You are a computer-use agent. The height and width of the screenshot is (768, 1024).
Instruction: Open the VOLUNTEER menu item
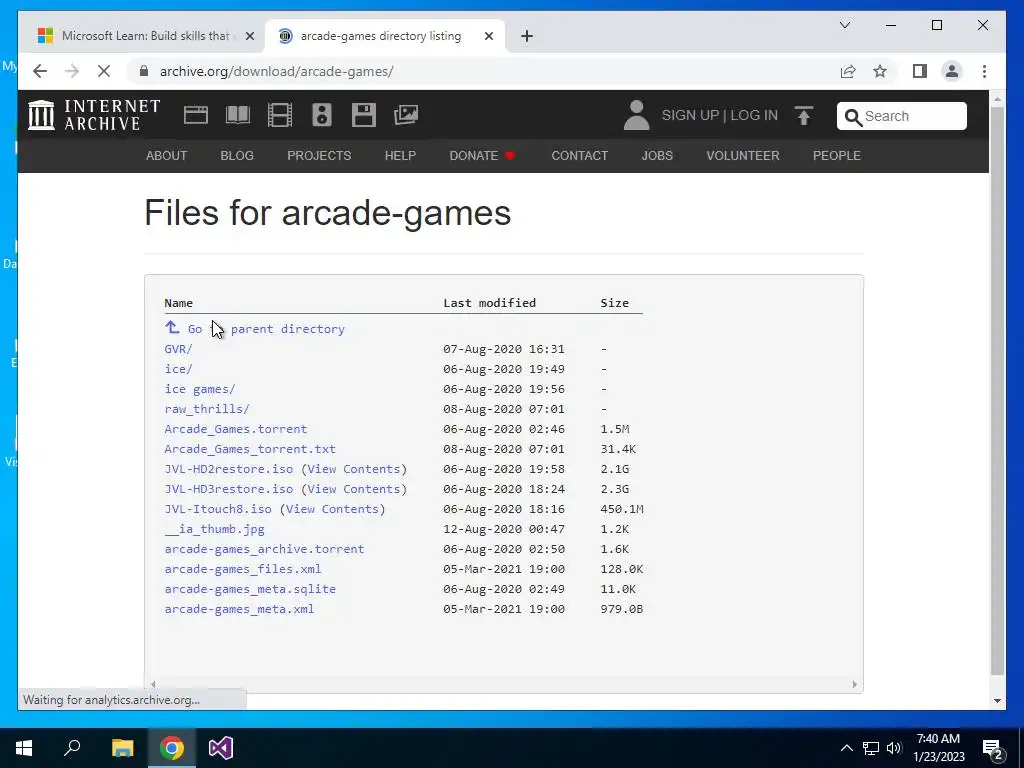(743, 155)
